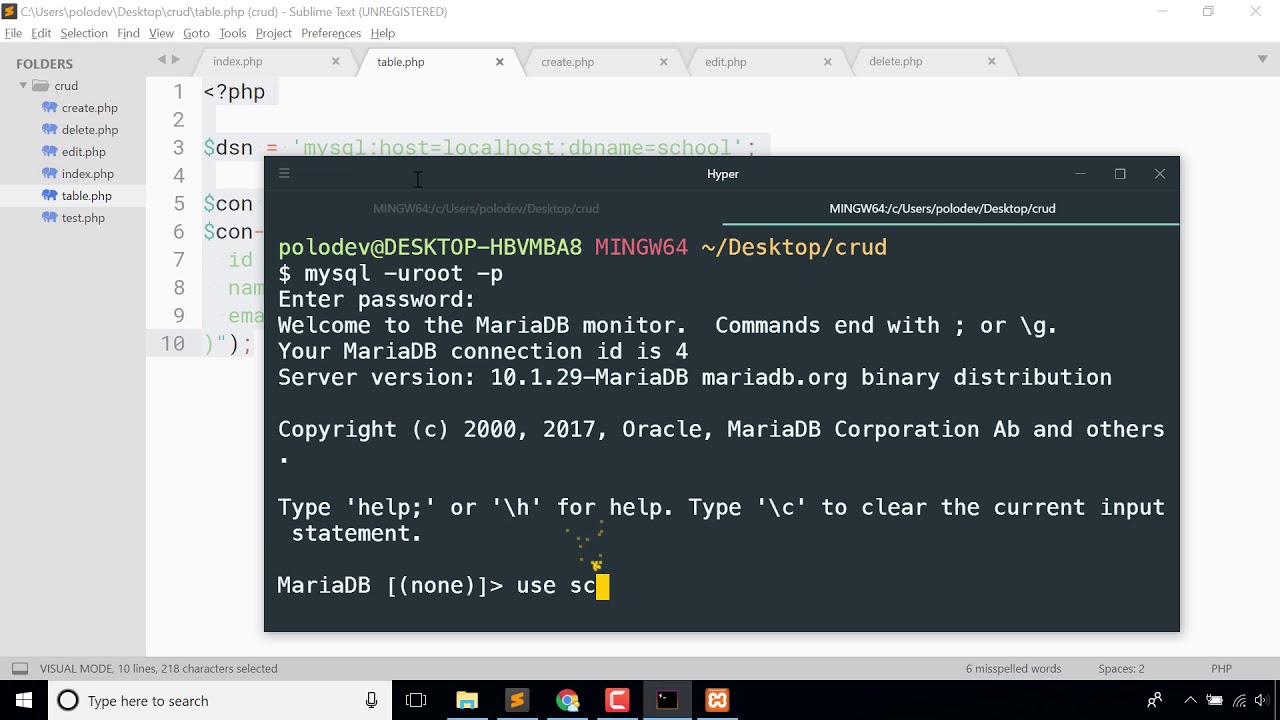Open the tab list dropdown arrow
Screen dimensions: 1280x720
pyautogui.click(x=1262, y=59)
